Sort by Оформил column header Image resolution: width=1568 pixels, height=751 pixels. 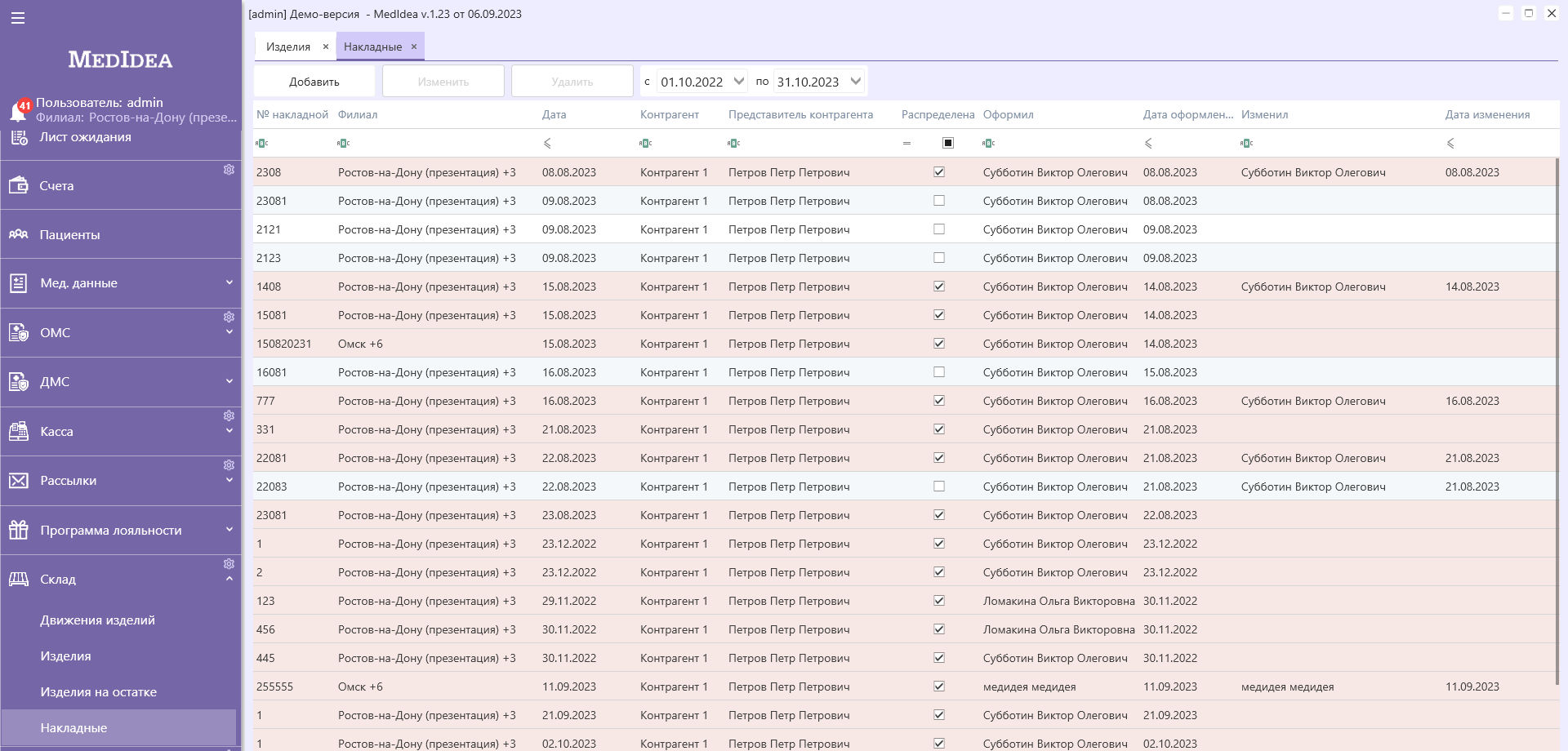coord(1008,114)
